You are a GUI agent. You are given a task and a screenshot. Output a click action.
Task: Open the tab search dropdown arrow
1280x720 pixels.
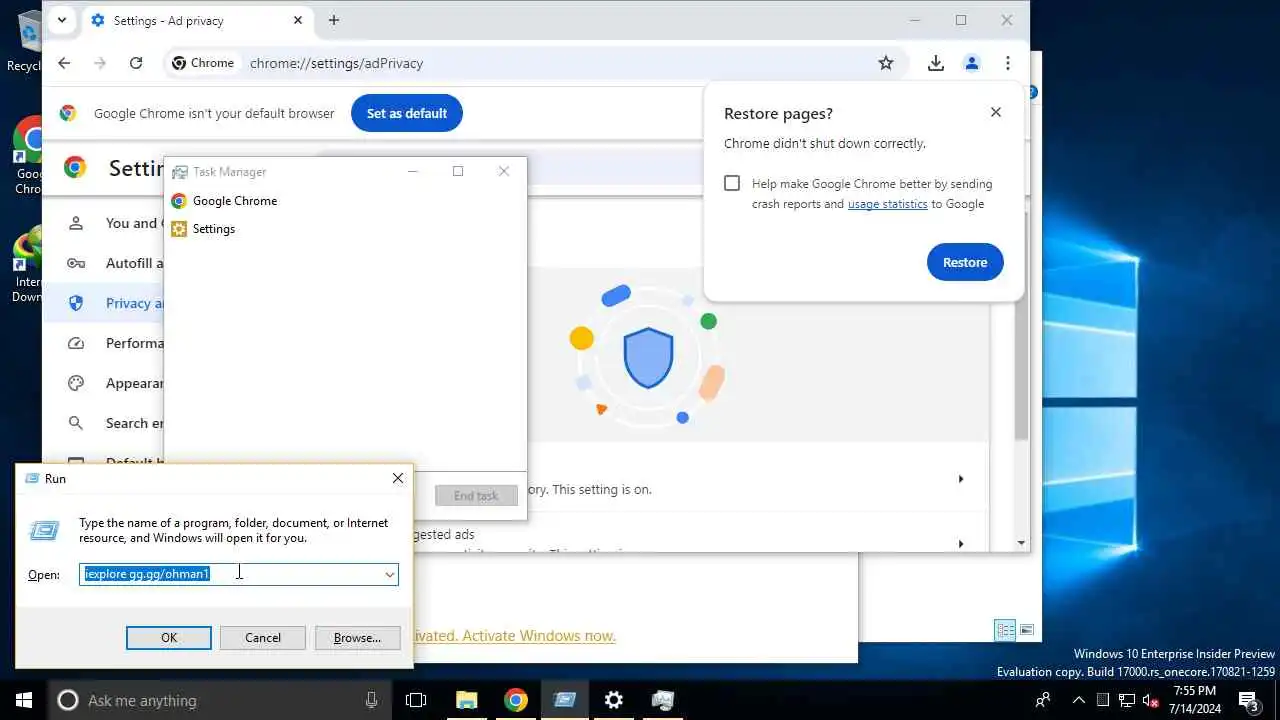click(62, 20)
